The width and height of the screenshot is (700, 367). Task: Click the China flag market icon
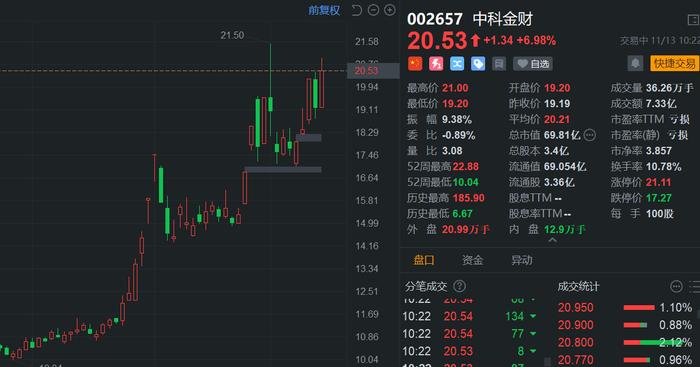pyautogui.click(x=415, y=64)
